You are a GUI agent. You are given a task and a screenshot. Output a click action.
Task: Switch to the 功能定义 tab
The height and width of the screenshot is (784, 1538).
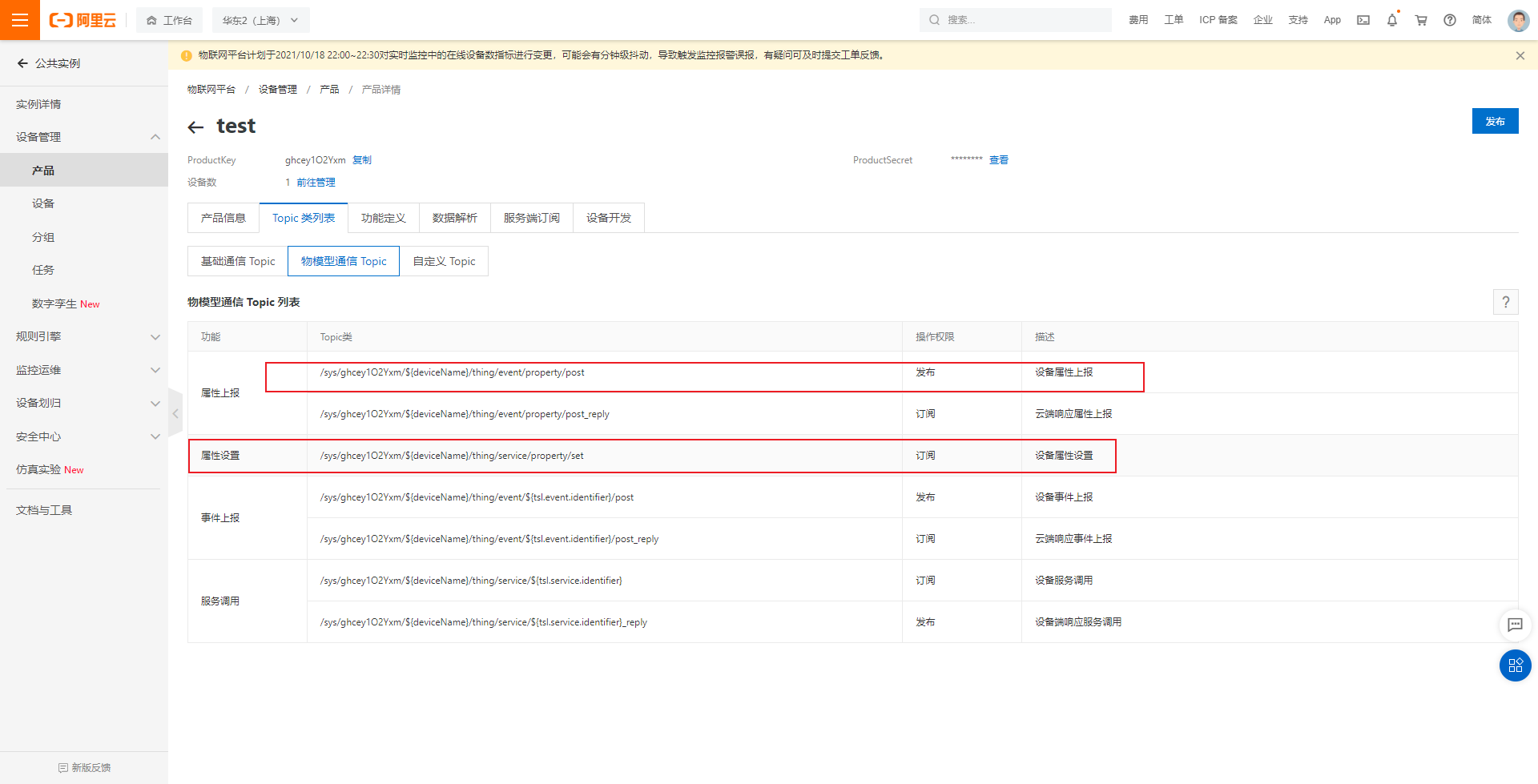coord(384,218)
